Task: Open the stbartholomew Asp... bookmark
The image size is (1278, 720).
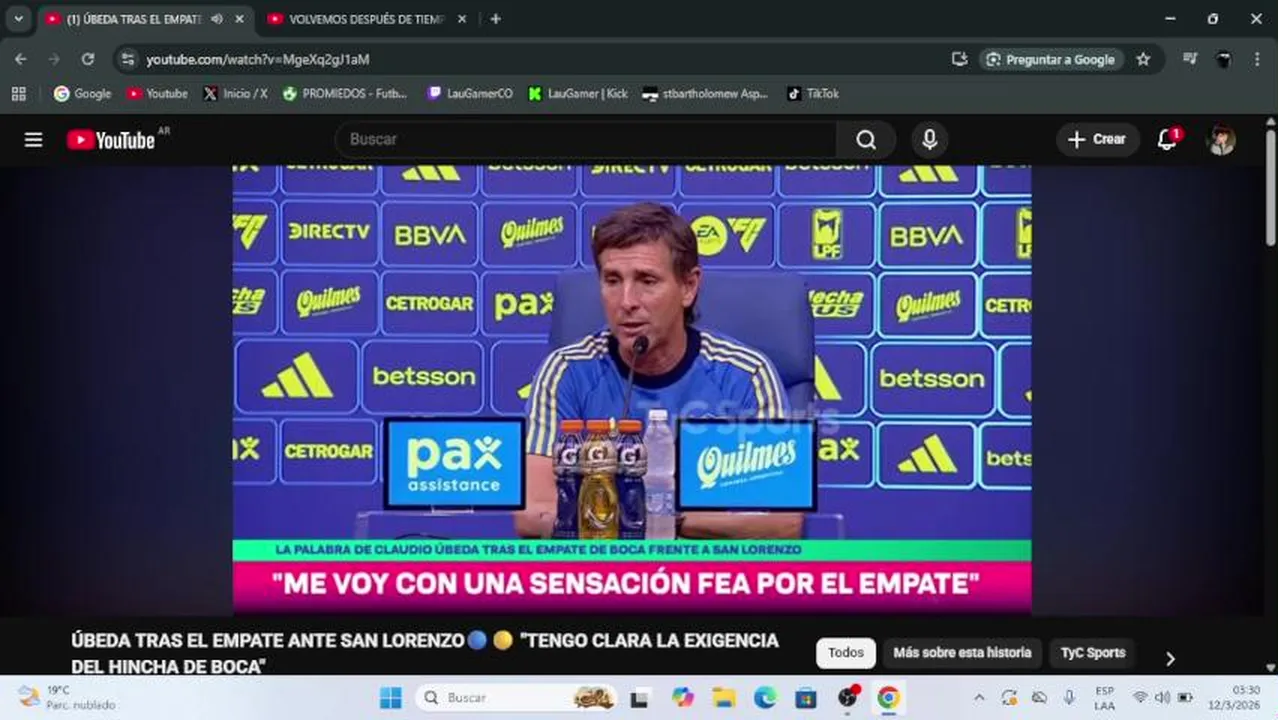Action: [x=705, y=94]
